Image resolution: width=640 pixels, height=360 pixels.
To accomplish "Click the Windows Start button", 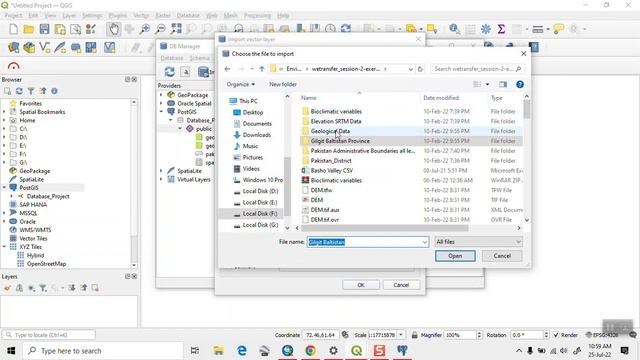I will (11, 351).
